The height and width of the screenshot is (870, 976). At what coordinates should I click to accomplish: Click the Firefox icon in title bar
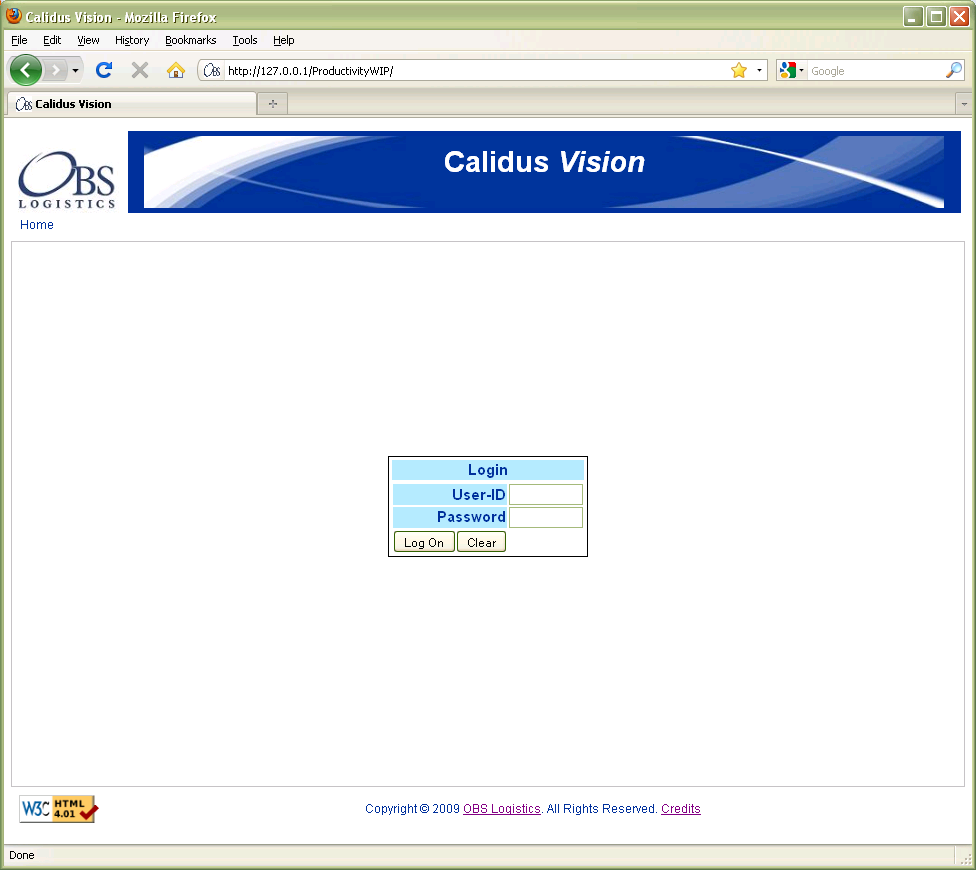pos(14,16)
